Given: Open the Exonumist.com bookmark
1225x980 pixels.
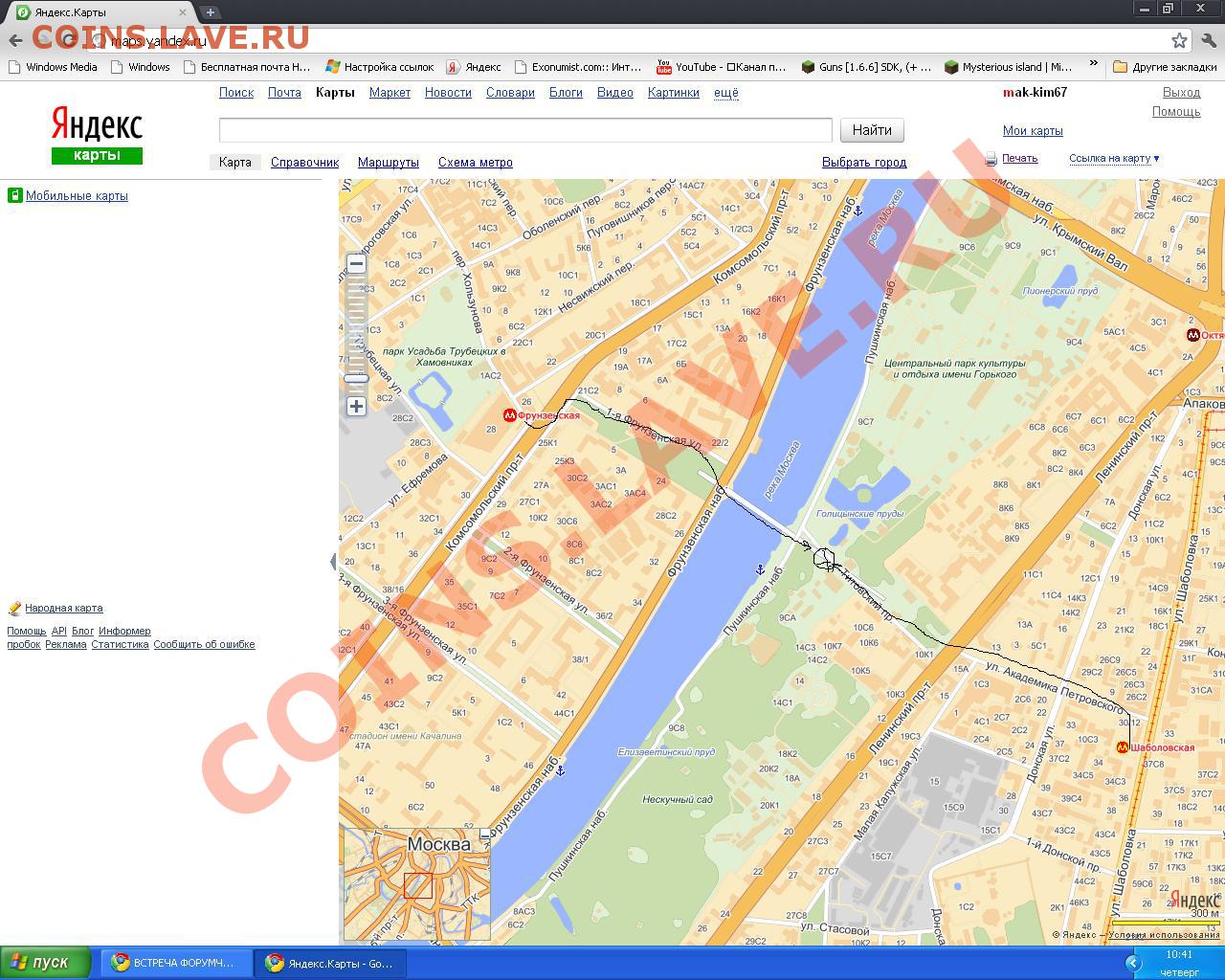Looking at the screenshot, I should [x=578, y=67].
